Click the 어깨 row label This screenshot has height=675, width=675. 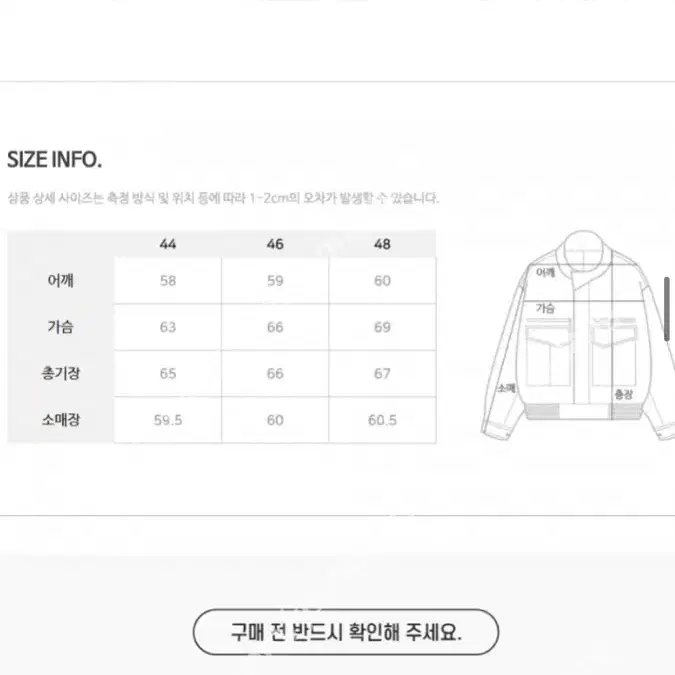(60, 281)
